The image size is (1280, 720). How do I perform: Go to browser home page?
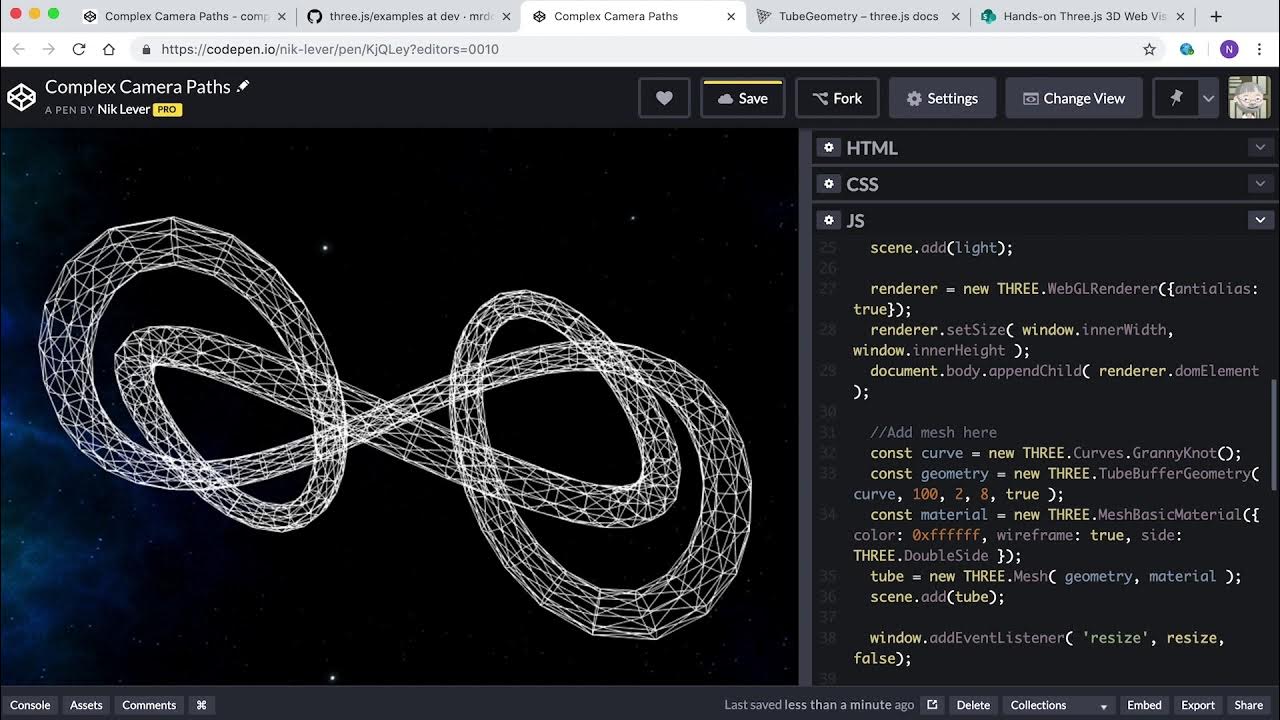pos(109,49)
